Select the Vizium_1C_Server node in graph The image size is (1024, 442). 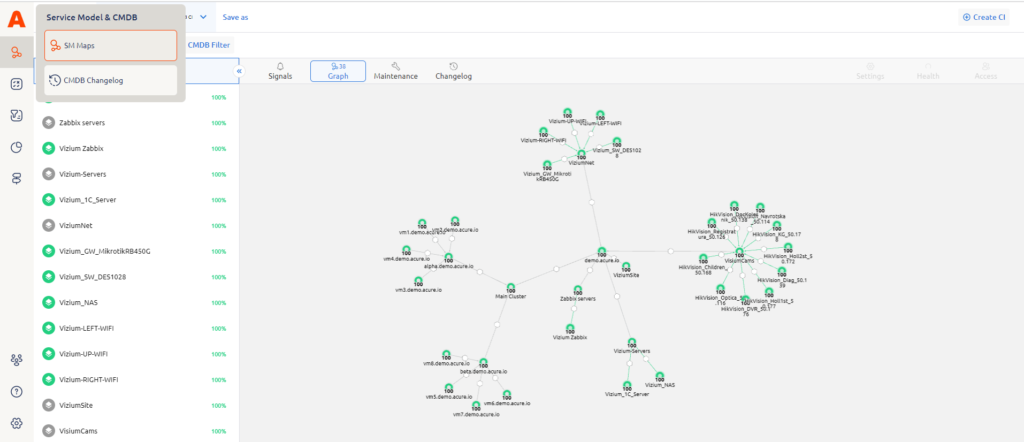627,385
